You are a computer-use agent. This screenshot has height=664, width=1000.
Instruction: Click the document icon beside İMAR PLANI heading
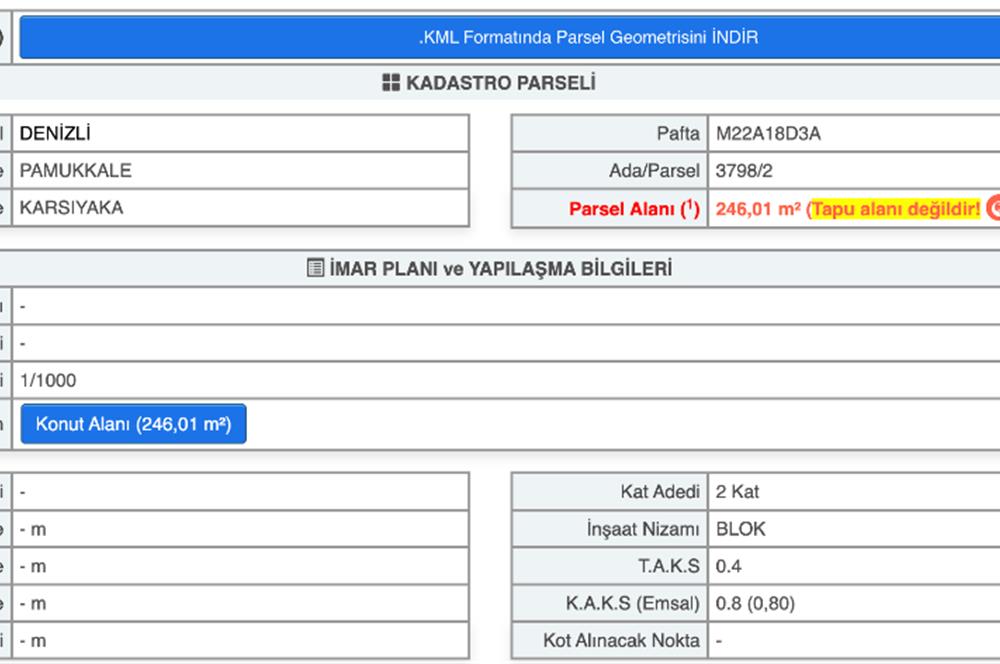315,268
